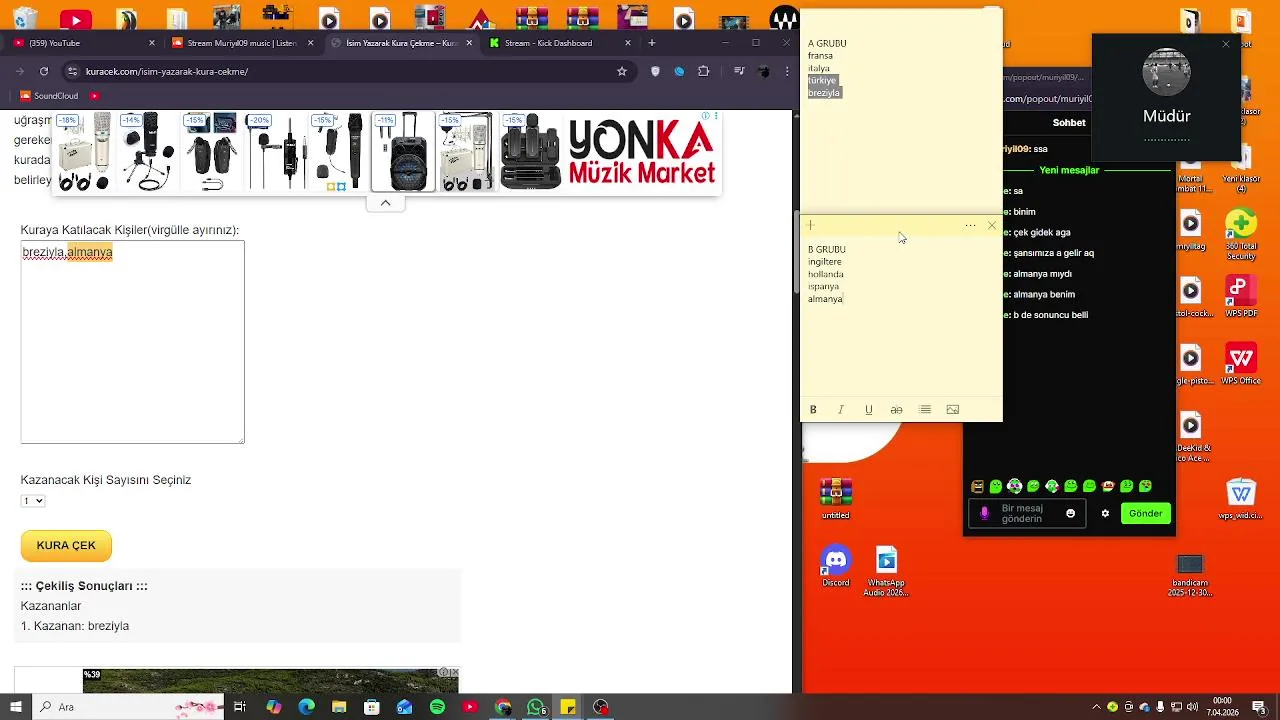Open the volume control in system tray

(1192, 707)
